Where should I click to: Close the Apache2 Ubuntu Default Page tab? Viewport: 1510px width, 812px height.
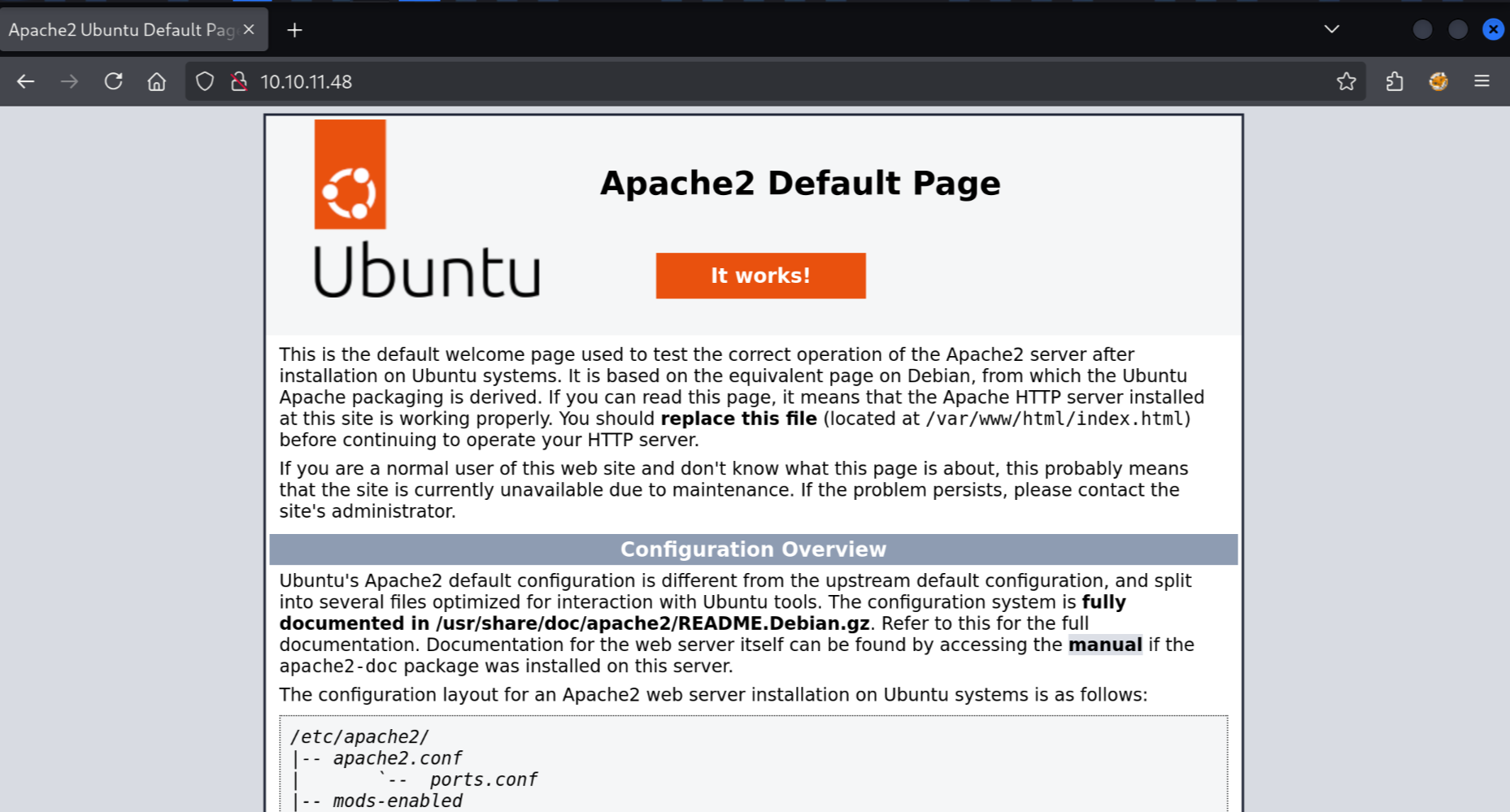point(249,29)
